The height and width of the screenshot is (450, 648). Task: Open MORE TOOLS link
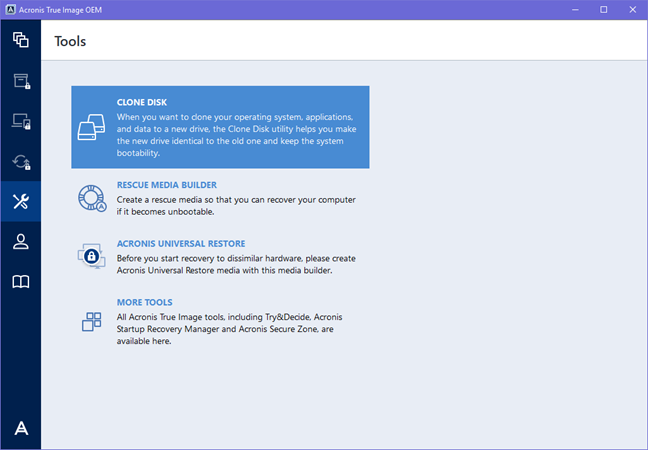(x=145, y=302)
